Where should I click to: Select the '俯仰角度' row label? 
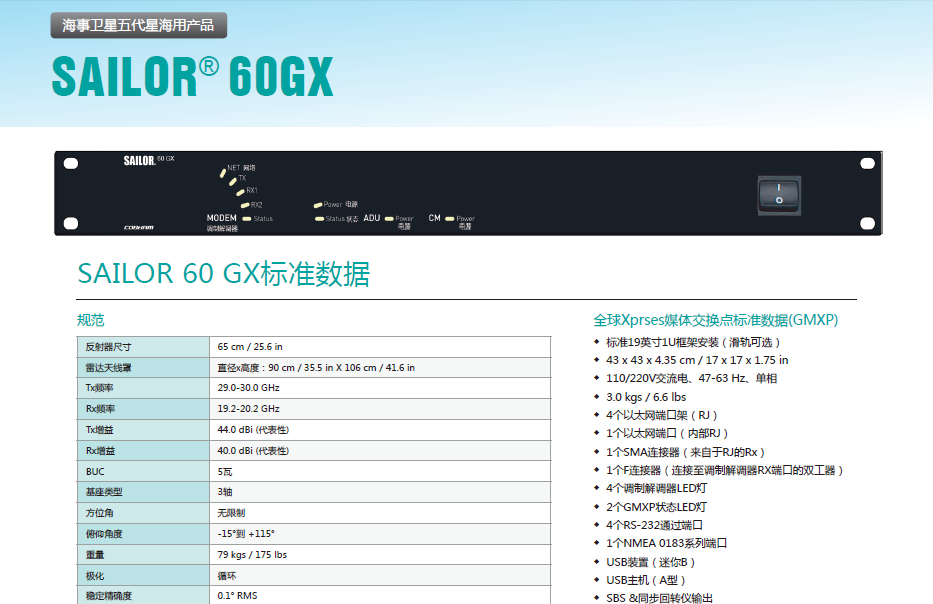pos(104,534)
